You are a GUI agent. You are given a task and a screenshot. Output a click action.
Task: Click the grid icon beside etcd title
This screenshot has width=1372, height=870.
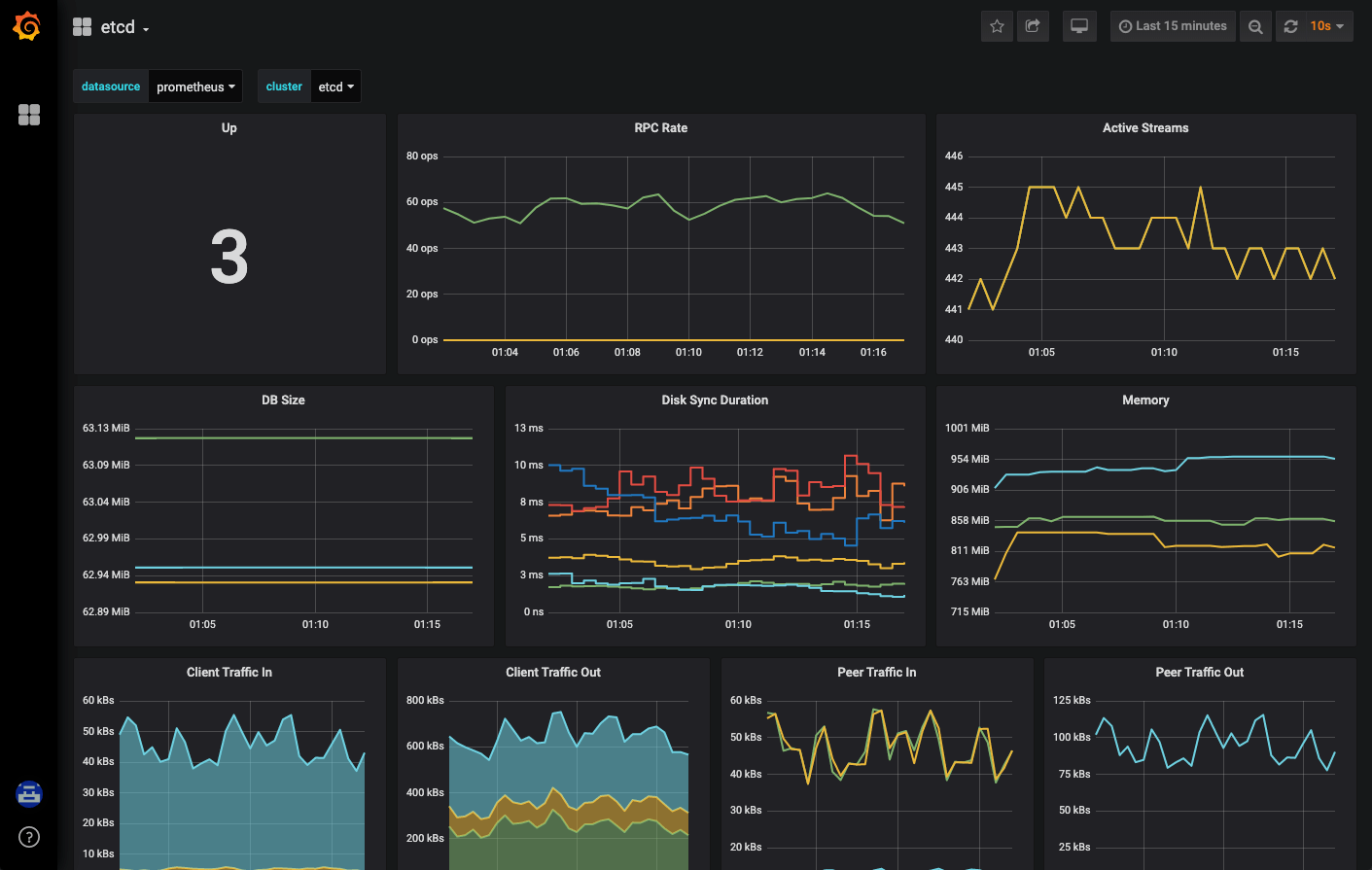coord(82,26)
